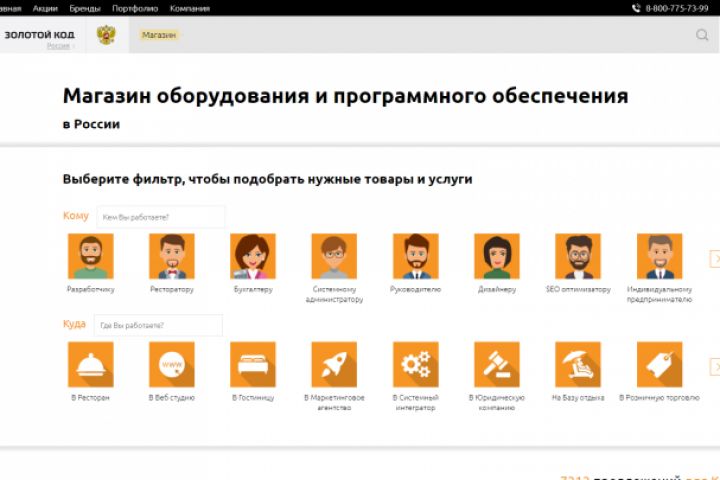The image size is (720, 480).
Task: Go to the Главная menu item
Action: tap(10, 8)
